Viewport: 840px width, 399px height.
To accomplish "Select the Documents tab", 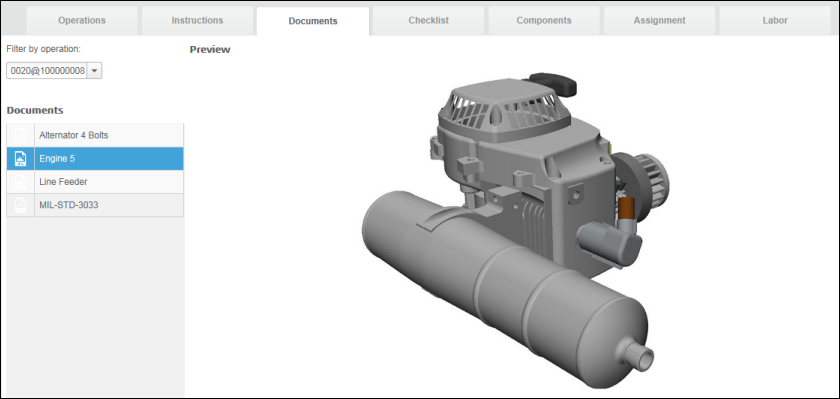I will (313, 21).
